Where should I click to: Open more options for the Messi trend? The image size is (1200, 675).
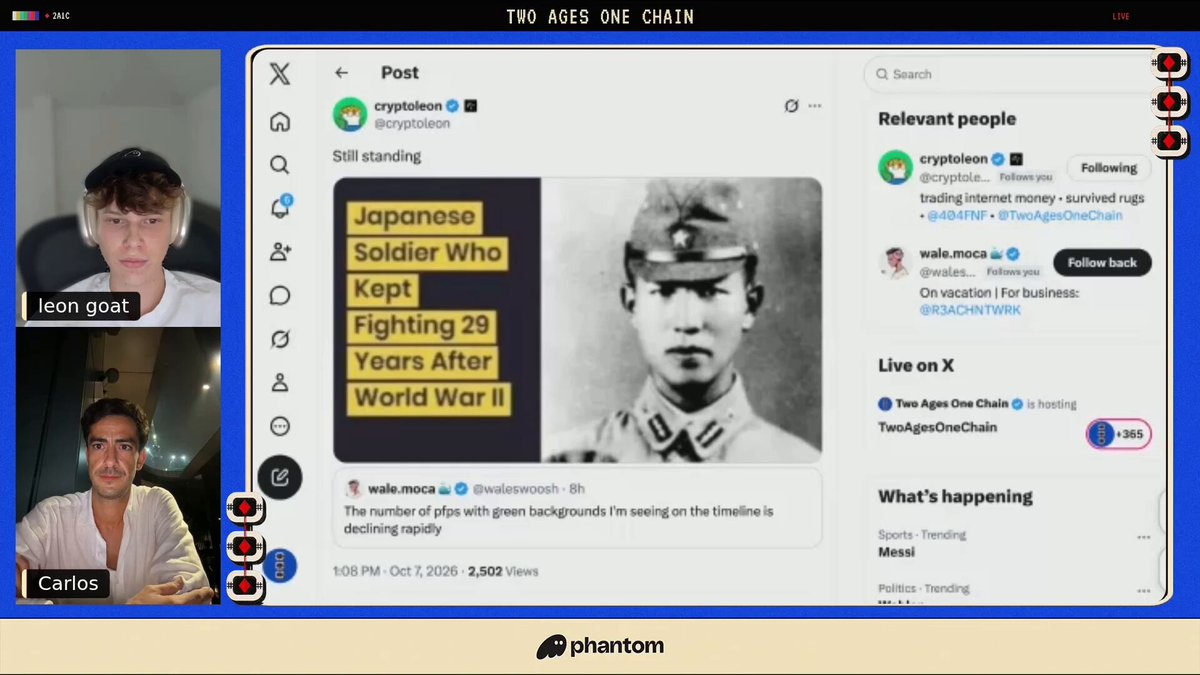[1143, 537]
